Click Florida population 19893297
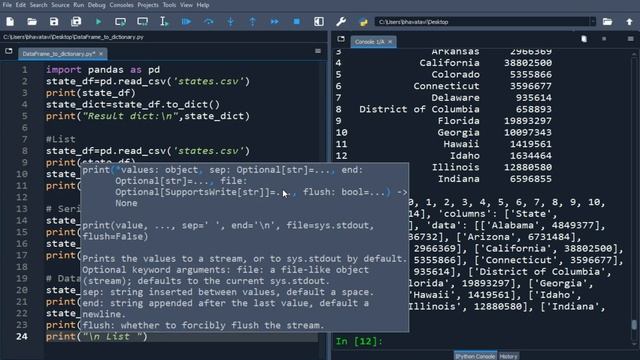Screen dimensions: 640x360 [x=528, y=121]
